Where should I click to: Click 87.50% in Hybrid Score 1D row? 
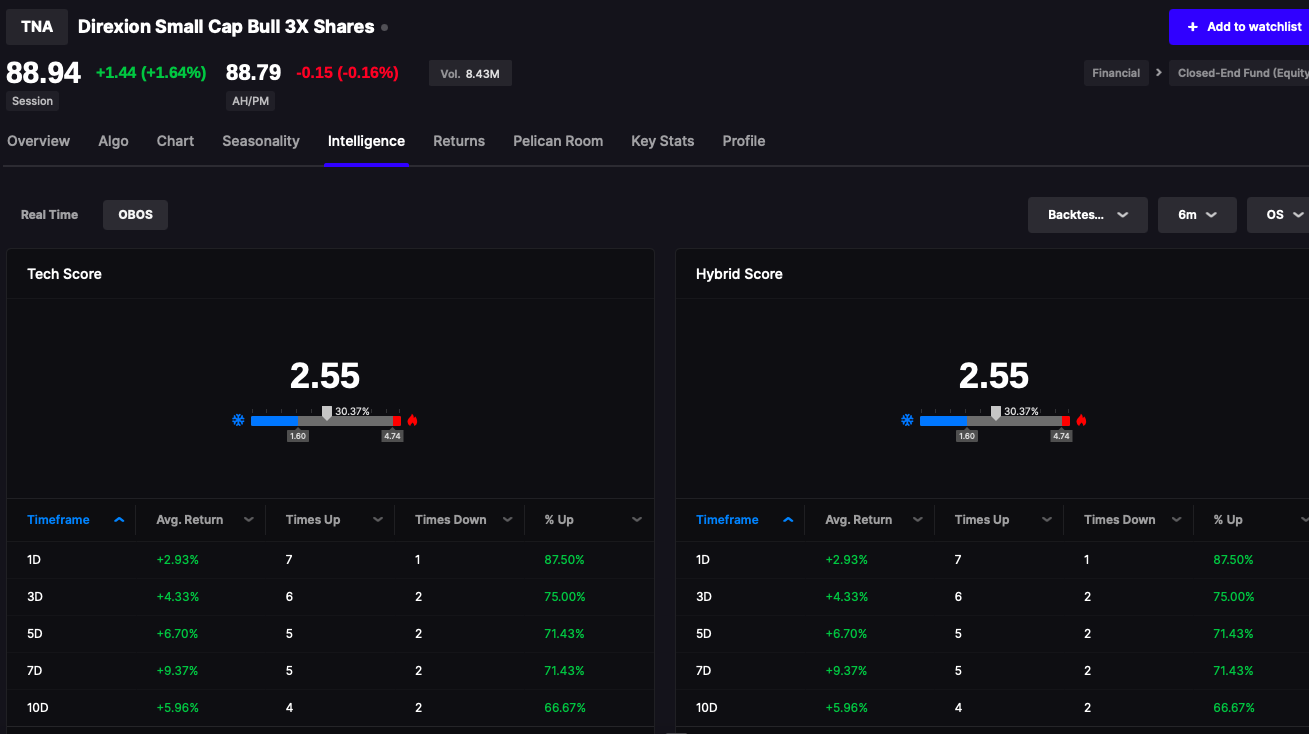click(x=1233, y=560)
